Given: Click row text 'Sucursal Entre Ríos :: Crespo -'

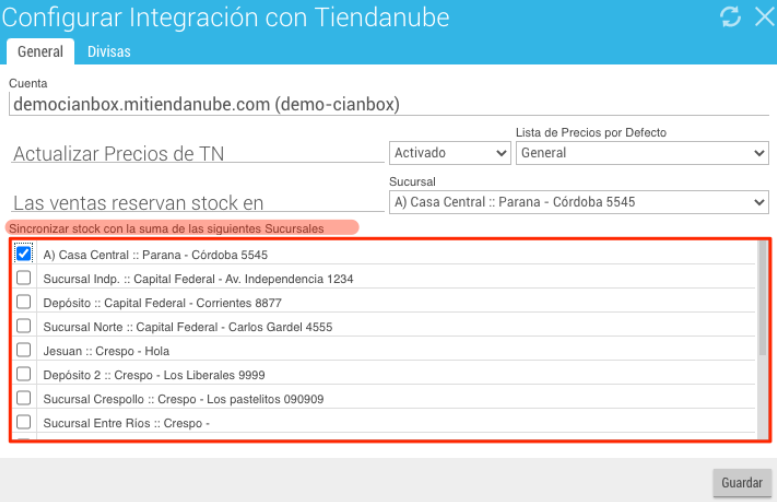Looking at the screenshot, I should [126, 423].
